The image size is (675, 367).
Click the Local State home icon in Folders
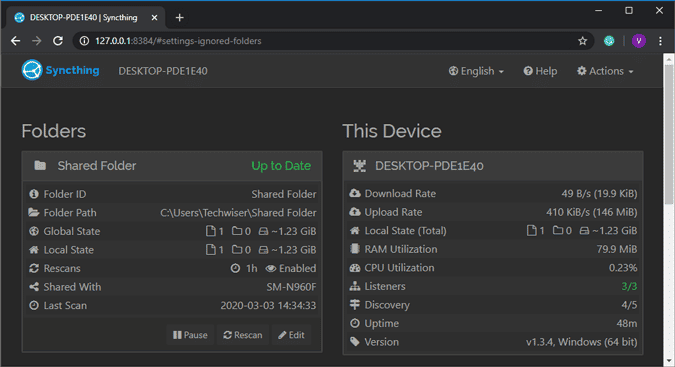34,250
